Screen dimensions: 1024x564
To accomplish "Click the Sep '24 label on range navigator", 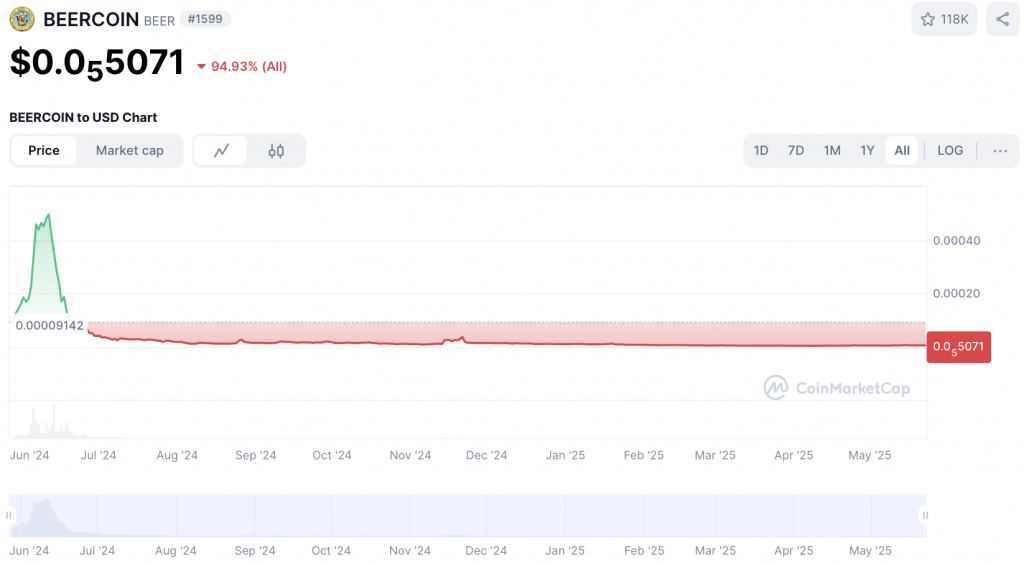I will point(255,550).
